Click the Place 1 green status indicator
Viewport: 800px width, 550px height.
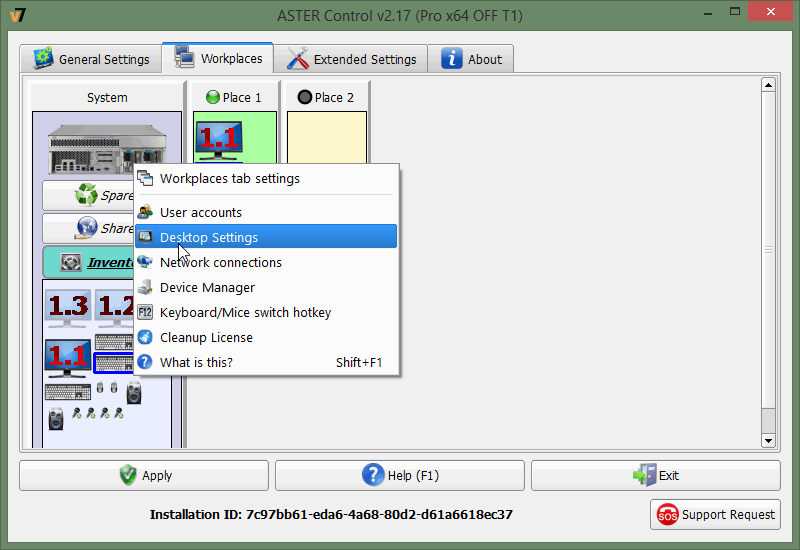click(212, 98)
